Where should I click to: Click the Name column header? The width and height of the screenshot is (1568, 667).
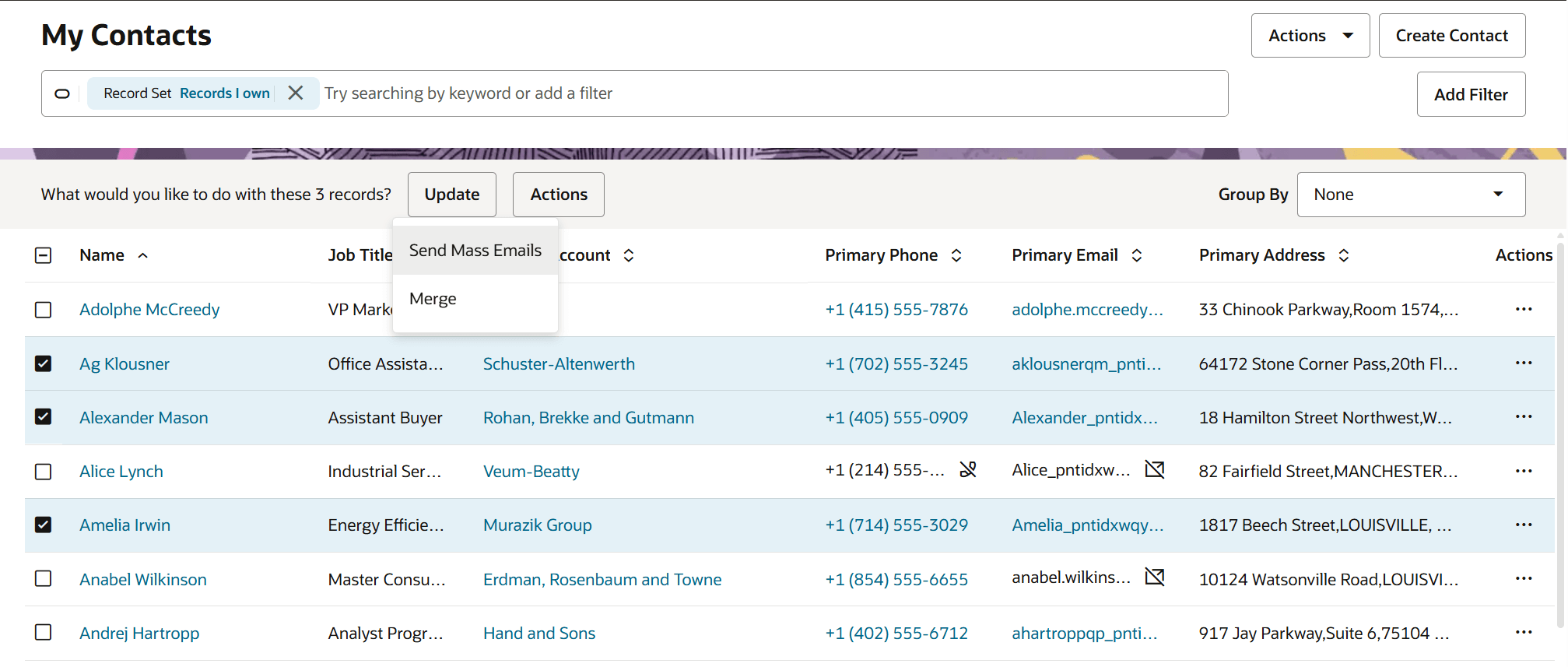pos(102,255)
